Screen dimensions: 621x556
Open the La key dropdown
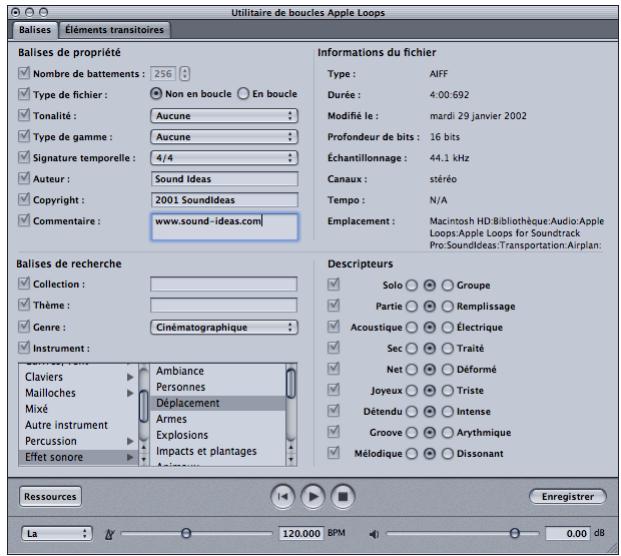coord(57,533)
